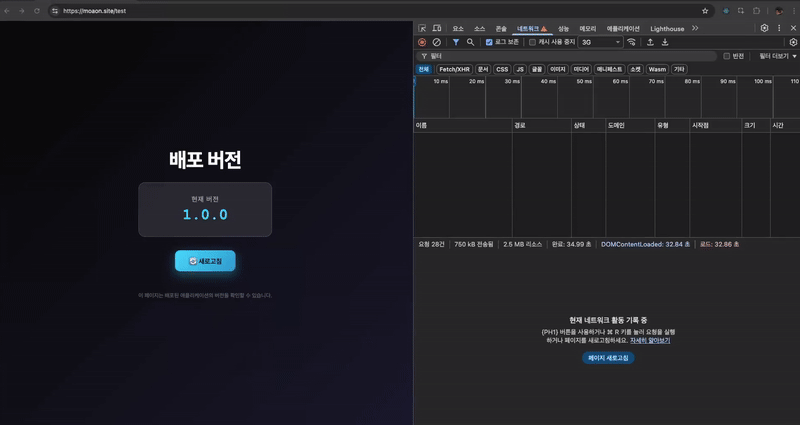Image resolution: width=800 pixels, height=425 pixels.
Task: Open the 자세히 알아보기 link
Action: (x=649, y=340)
